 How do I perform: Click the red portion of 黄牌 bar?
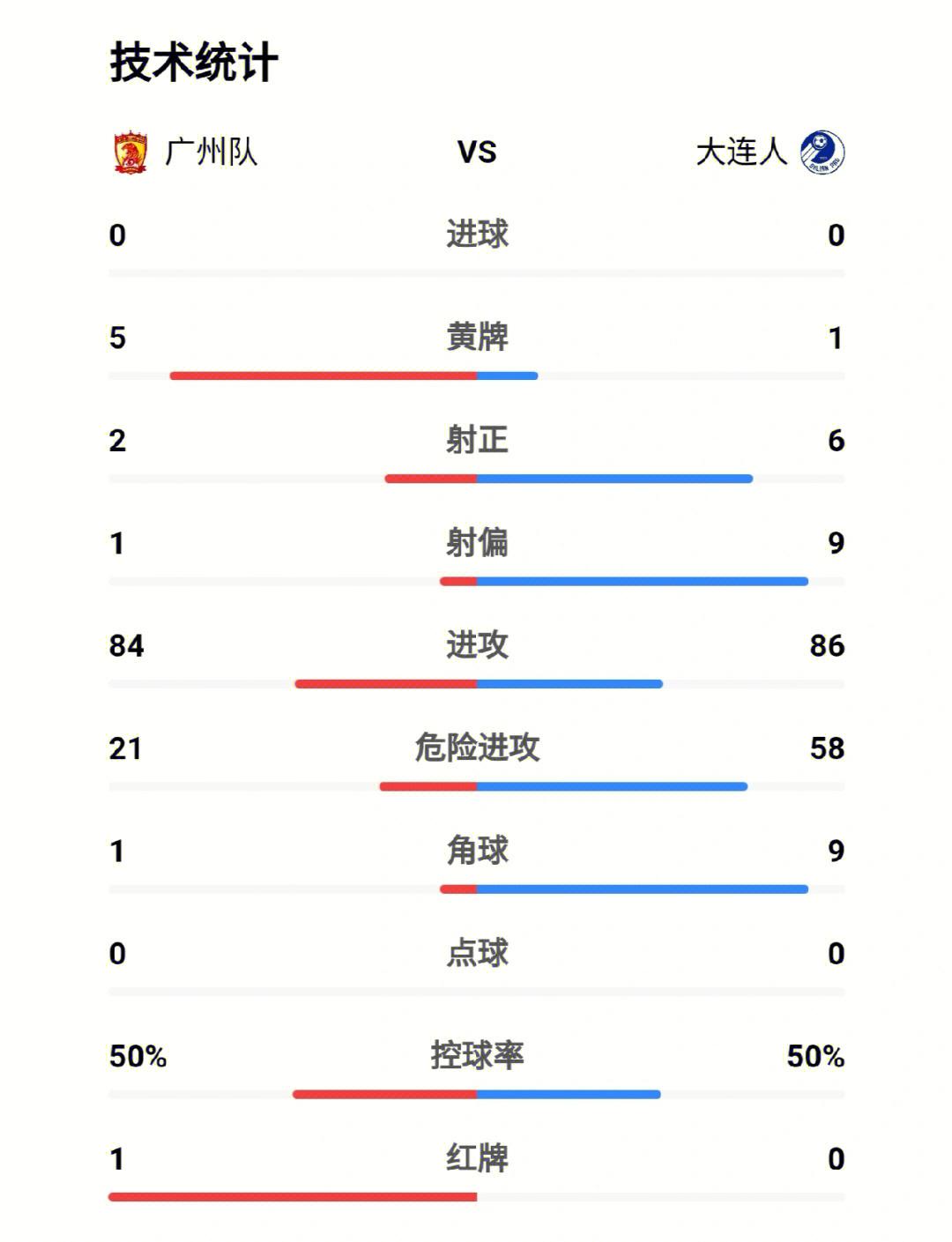click(324, 376)
